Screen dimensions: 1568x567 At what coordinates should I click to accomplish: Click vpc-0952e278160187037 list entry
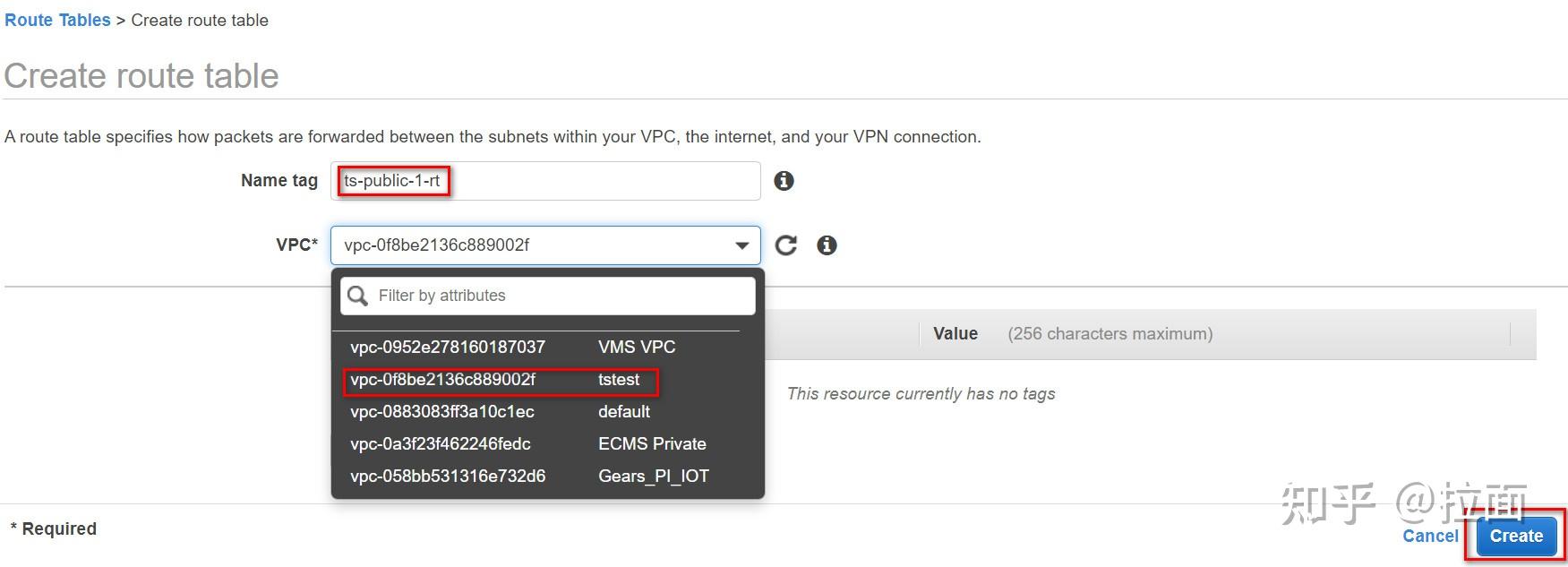447,347
